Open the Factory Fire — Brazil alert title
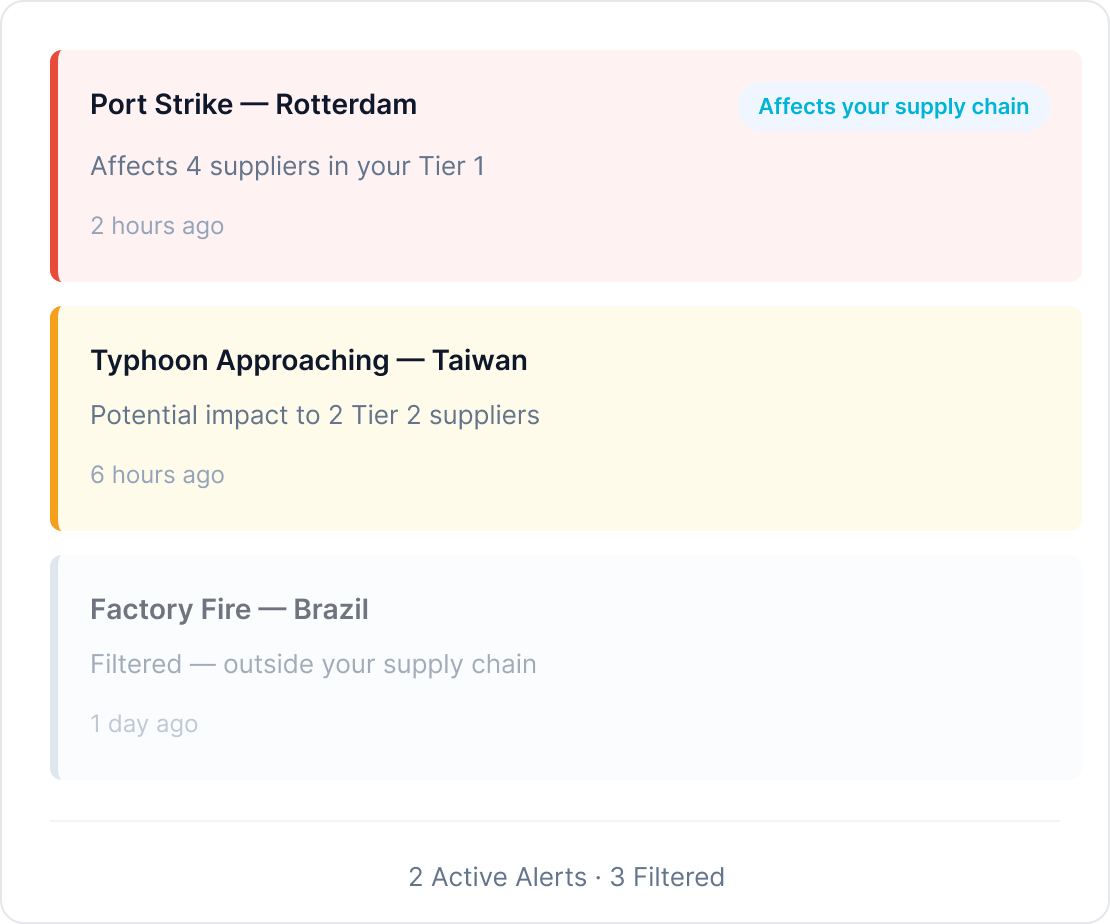1110x924 pixels. click(x=229, y=610)
